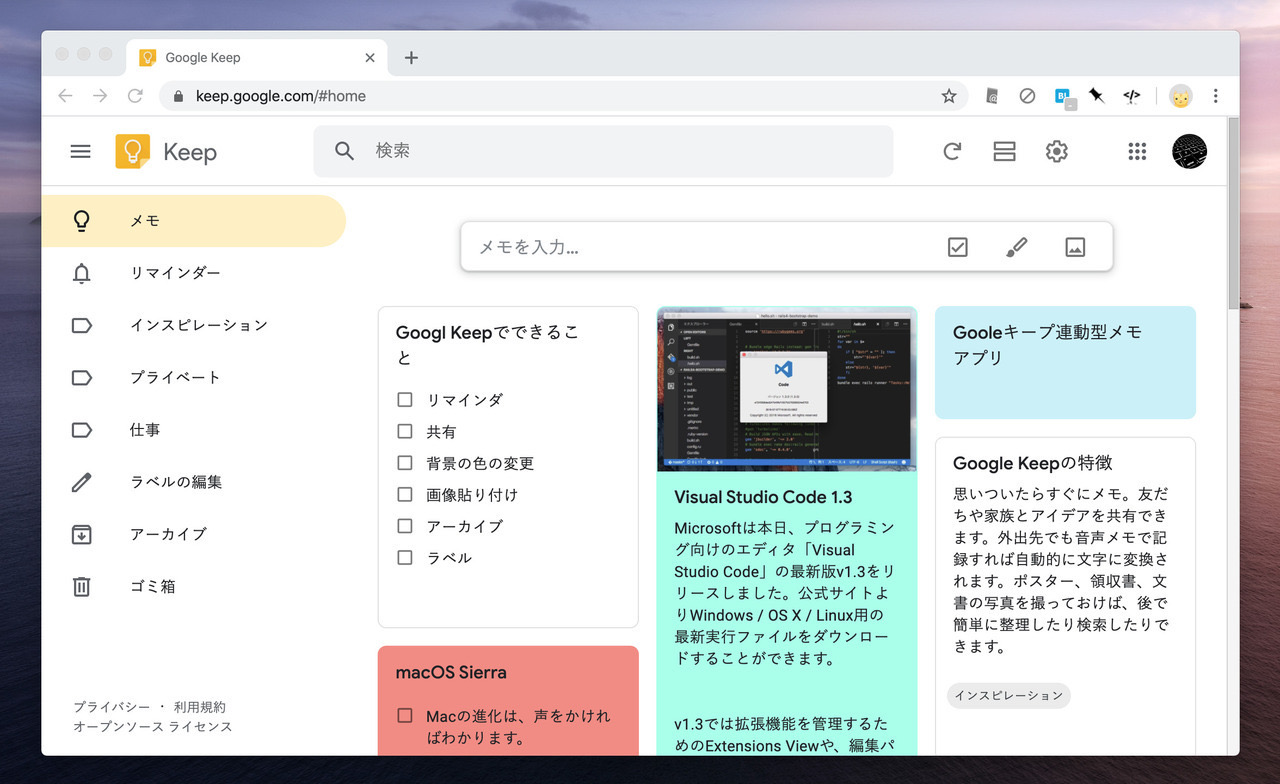Screen dimensions: 1280x784
Task: Open the Chrome three-dot menu
Action: (x=1216, y=96)
